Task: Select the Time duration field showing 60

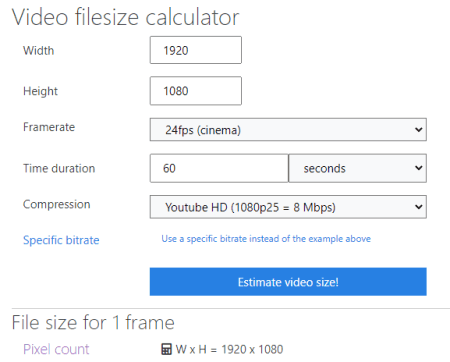Action: [x=219, y=168]
